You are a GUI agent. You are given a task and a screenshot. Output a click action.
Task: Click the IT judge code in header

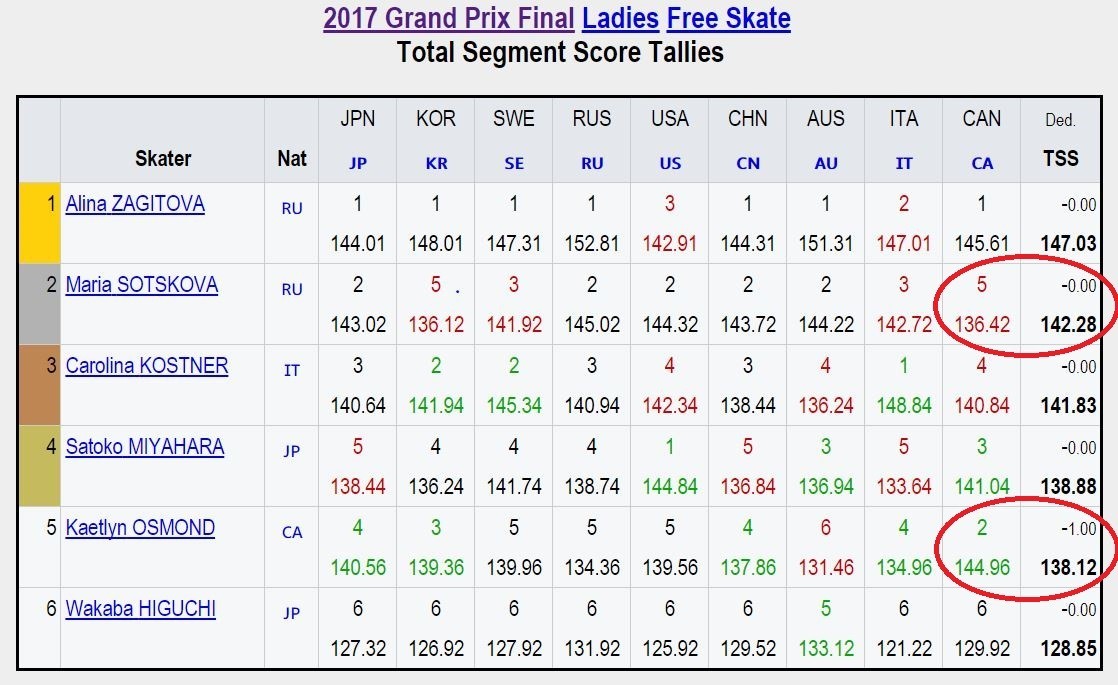click(x=903, y=163)
